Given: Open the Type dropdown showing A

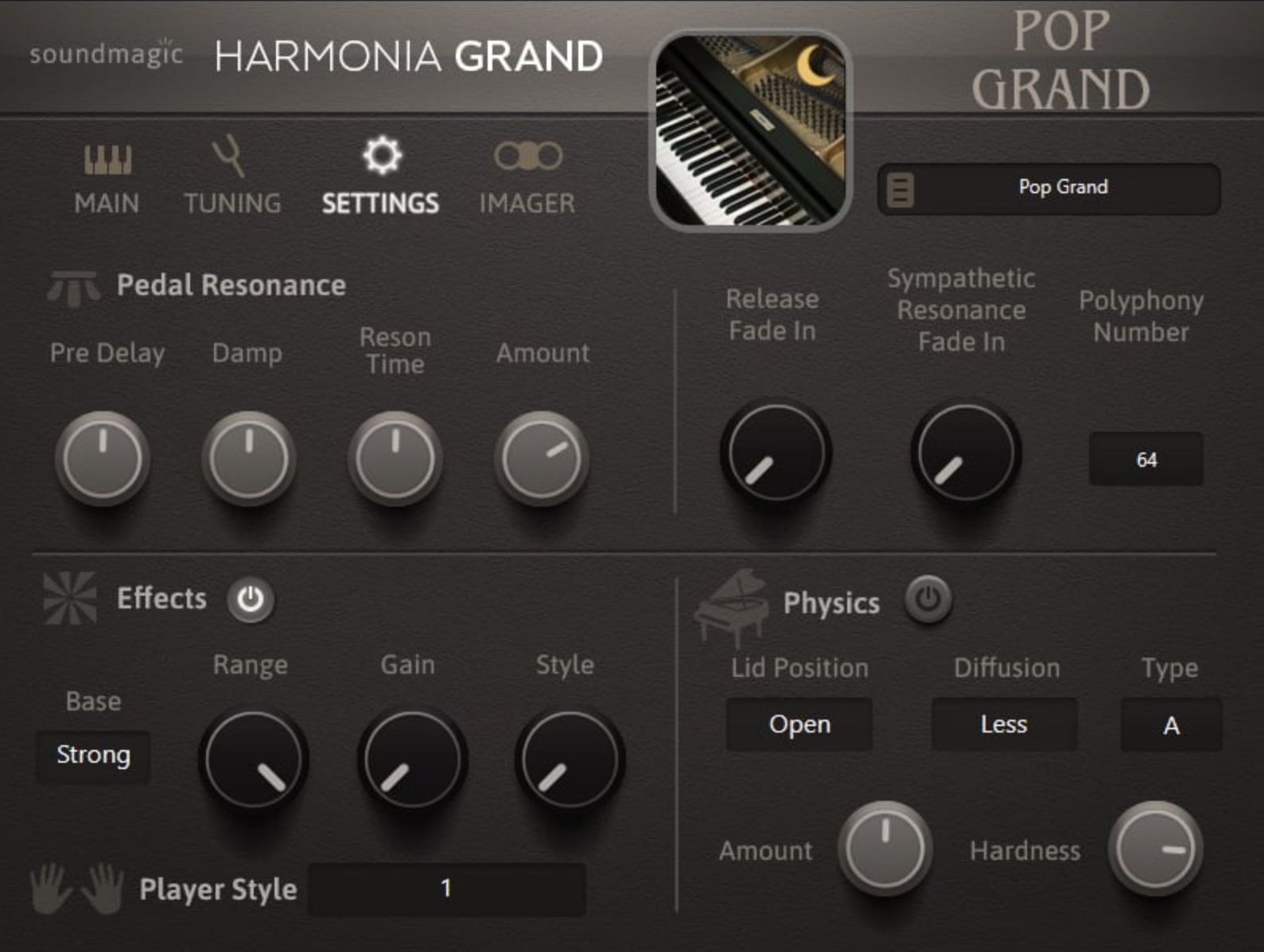Looking at the screenshot, I should [x=1171, y=725].
